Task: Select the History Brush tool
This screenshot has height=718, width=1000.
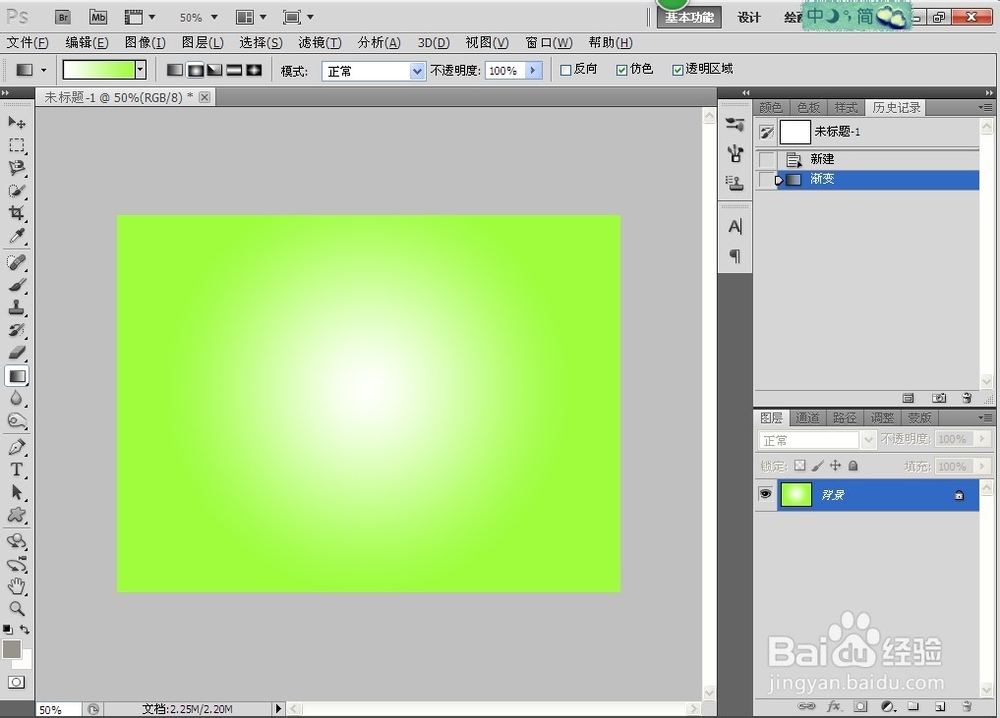Action: pyautogui.click(x=17, y=330)
